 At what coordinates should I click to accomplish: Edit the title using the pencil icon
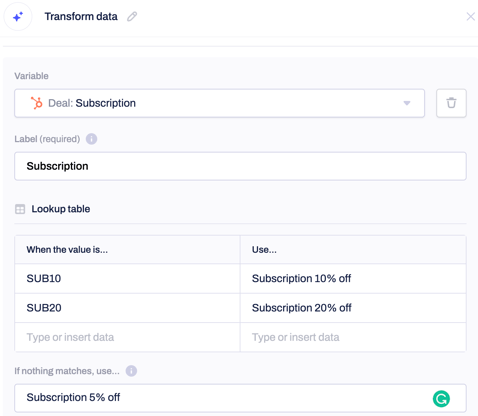pos(132,16)
